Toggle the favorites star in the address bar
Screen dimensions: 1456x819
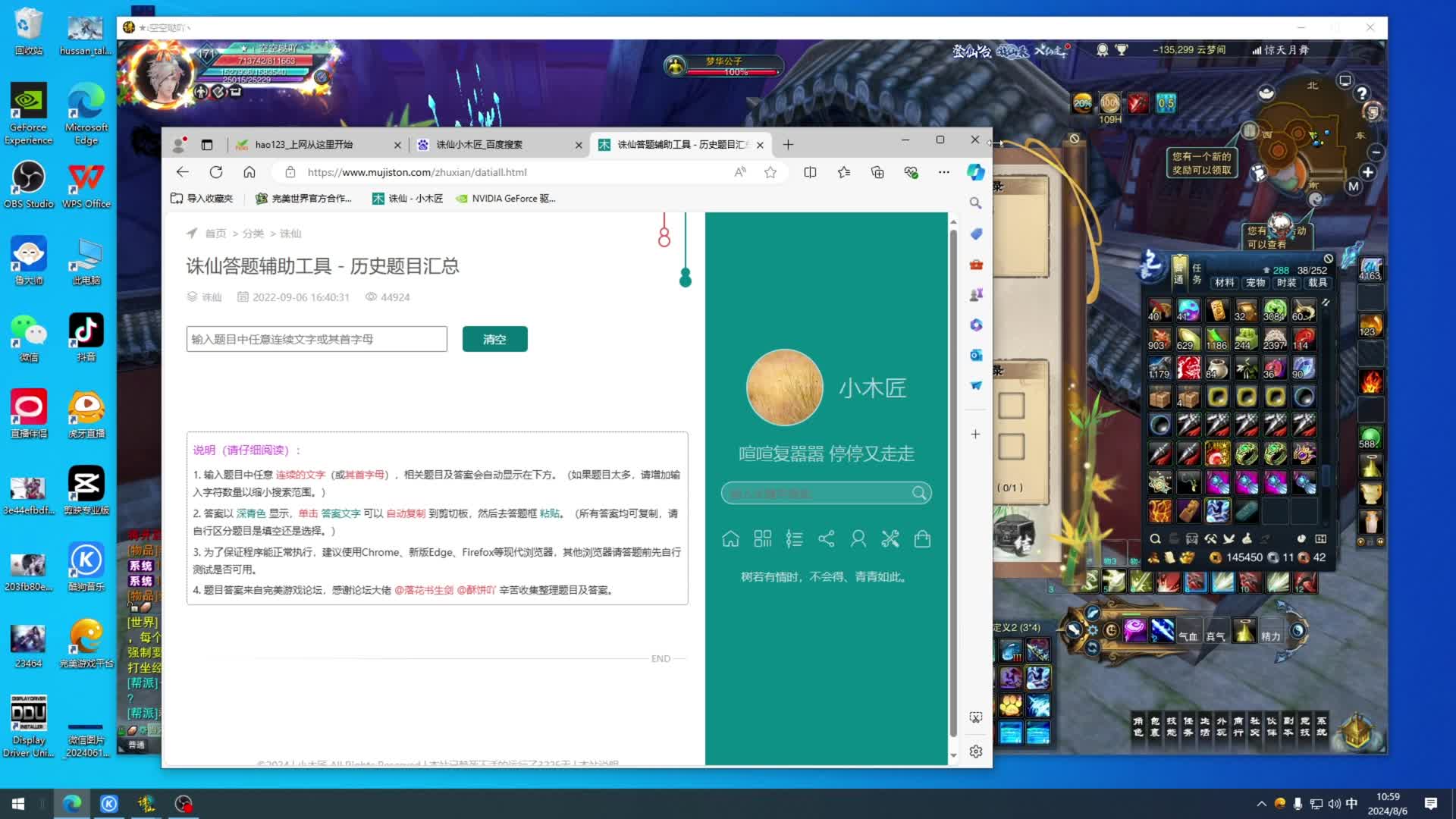click(x=770, y=172)
